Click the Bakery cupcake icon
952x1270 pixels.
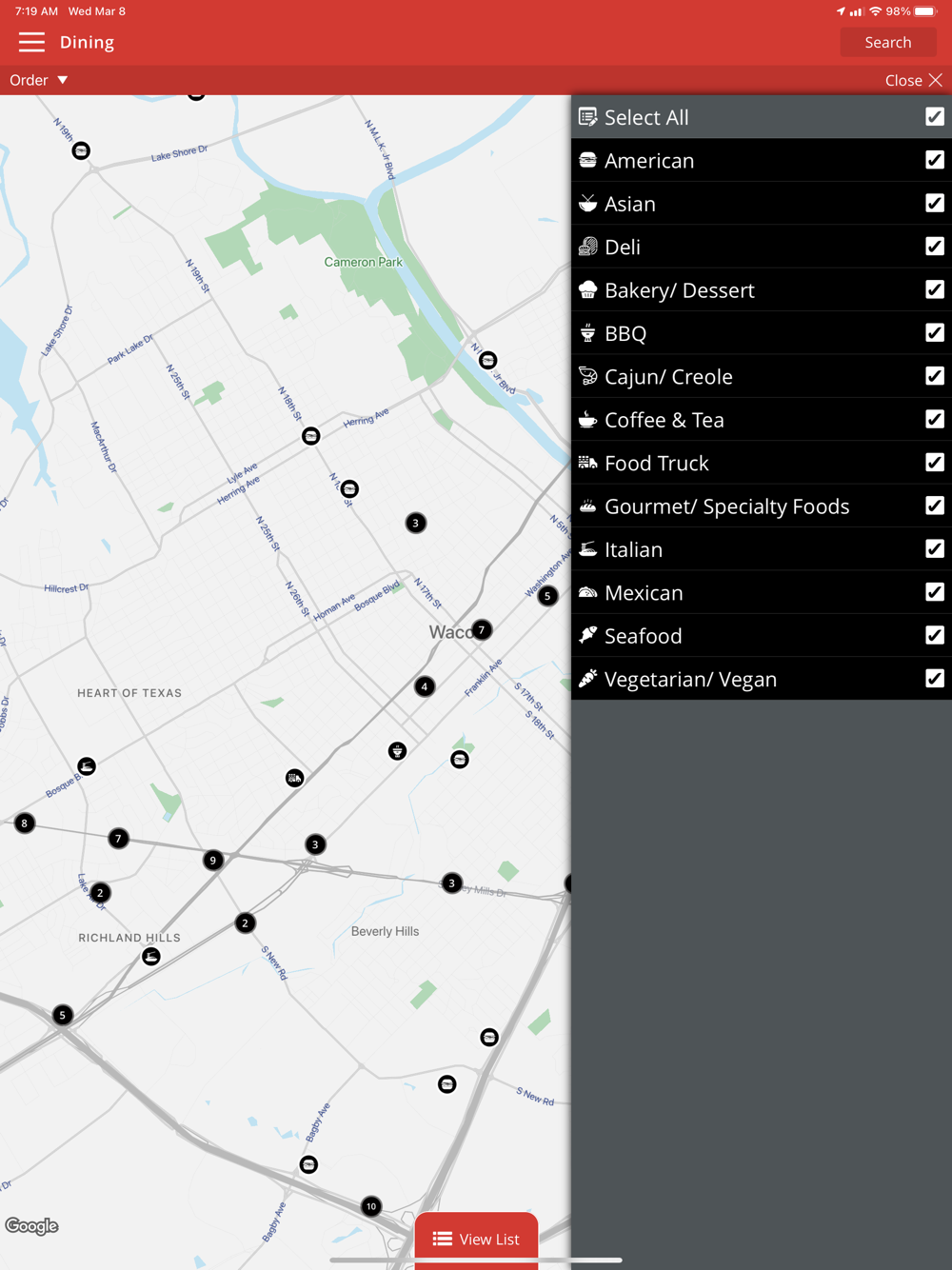tap(588, 289)
